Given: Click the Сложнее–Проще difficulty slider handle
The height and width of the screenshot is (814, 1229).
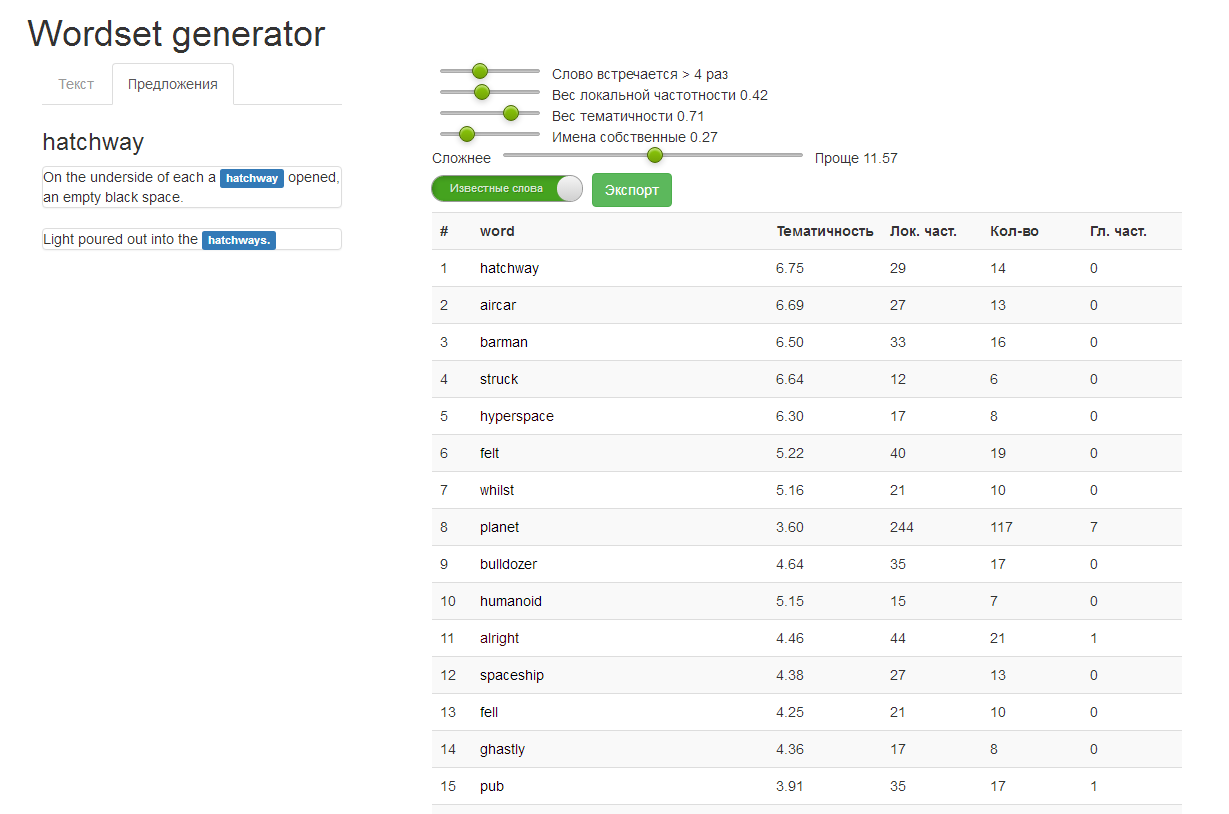Looking at the screenshot, I should [x=655, y=155].
